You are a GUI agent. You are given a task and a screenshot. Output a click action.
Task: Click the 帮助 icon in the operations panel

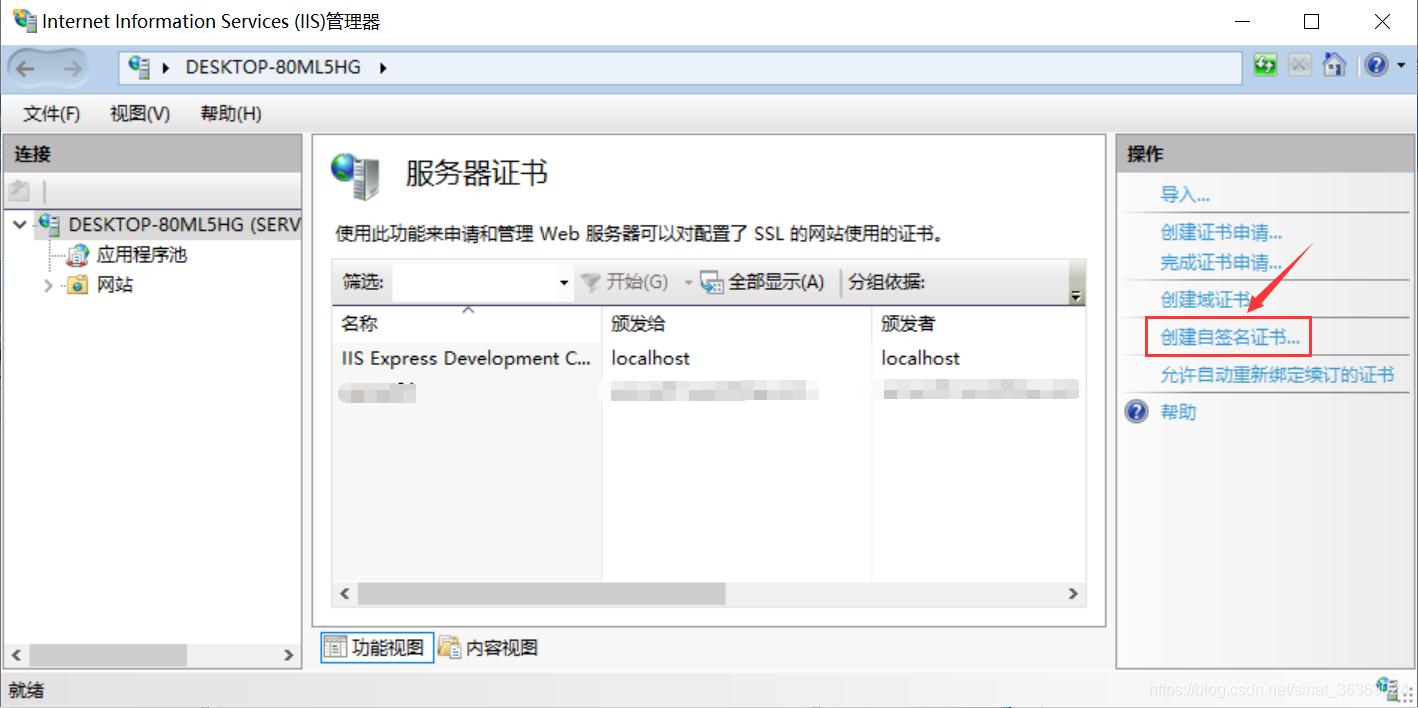click(1135, 411)
